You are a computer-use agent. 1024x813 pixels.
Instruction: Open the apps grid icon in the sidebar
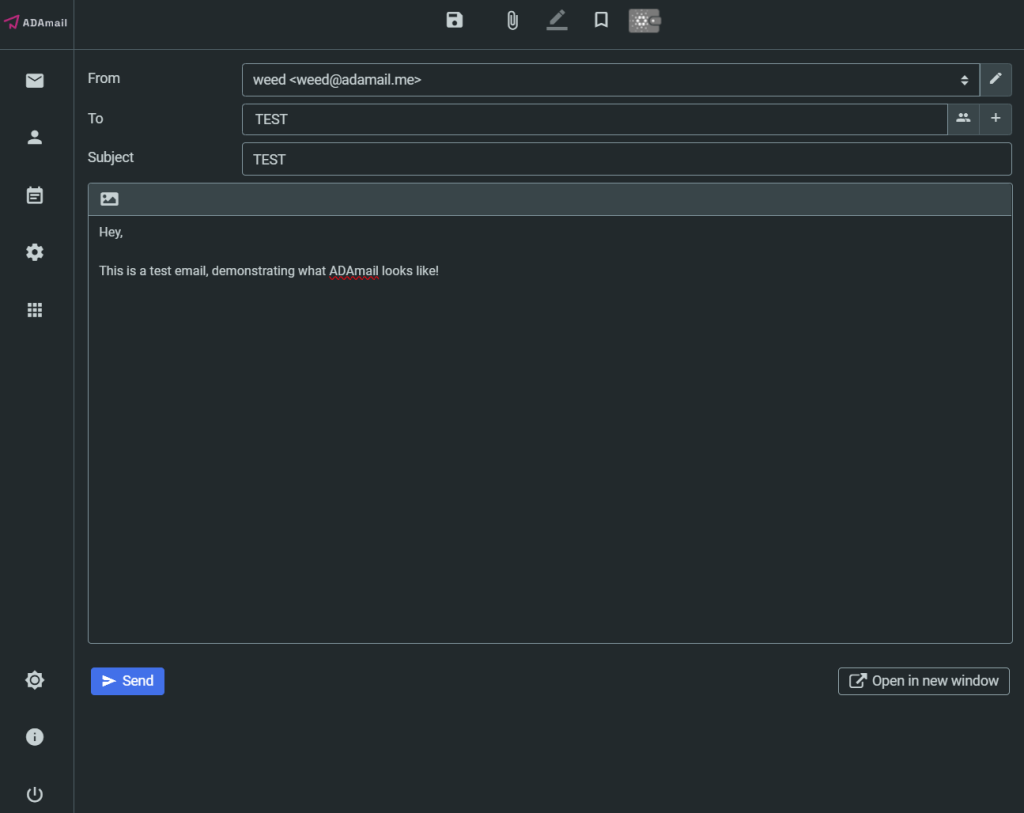[35, 310]
